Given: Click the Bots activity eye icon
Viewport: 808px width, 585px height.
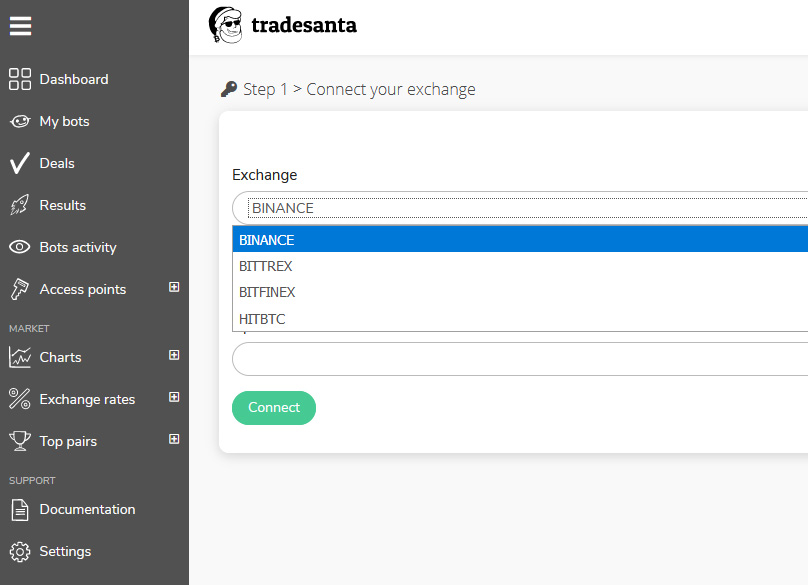Looking at the screenshot, I should pos(20,247).
